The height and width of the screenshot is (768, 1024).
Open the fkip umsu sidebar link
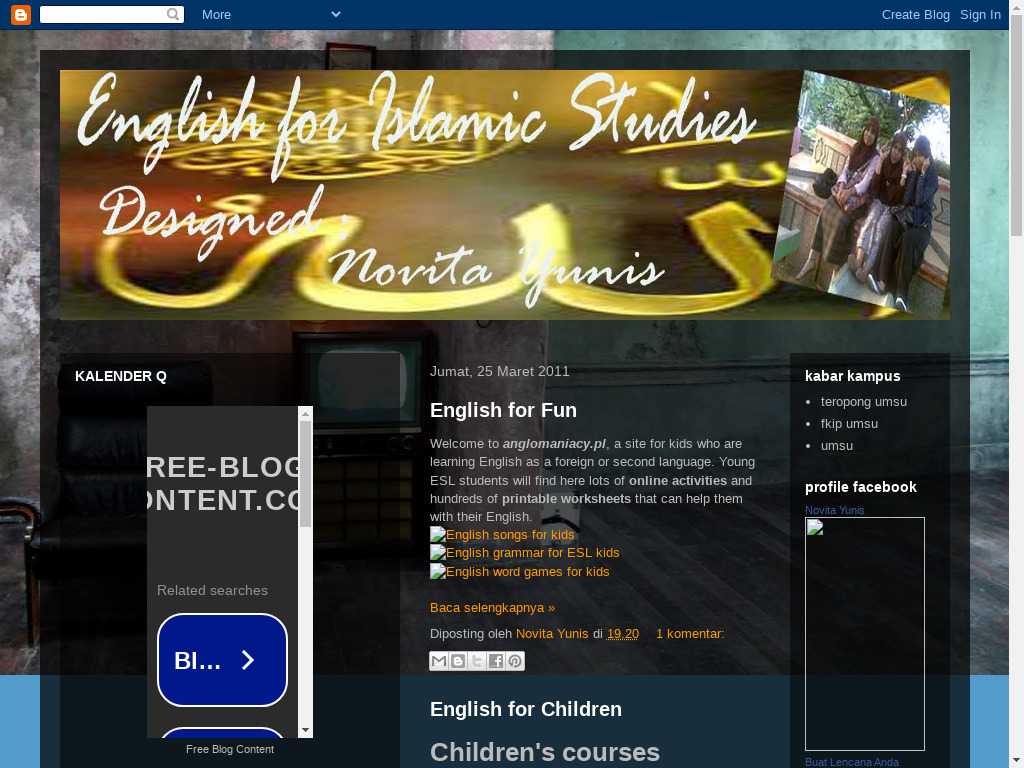(849, 424)
